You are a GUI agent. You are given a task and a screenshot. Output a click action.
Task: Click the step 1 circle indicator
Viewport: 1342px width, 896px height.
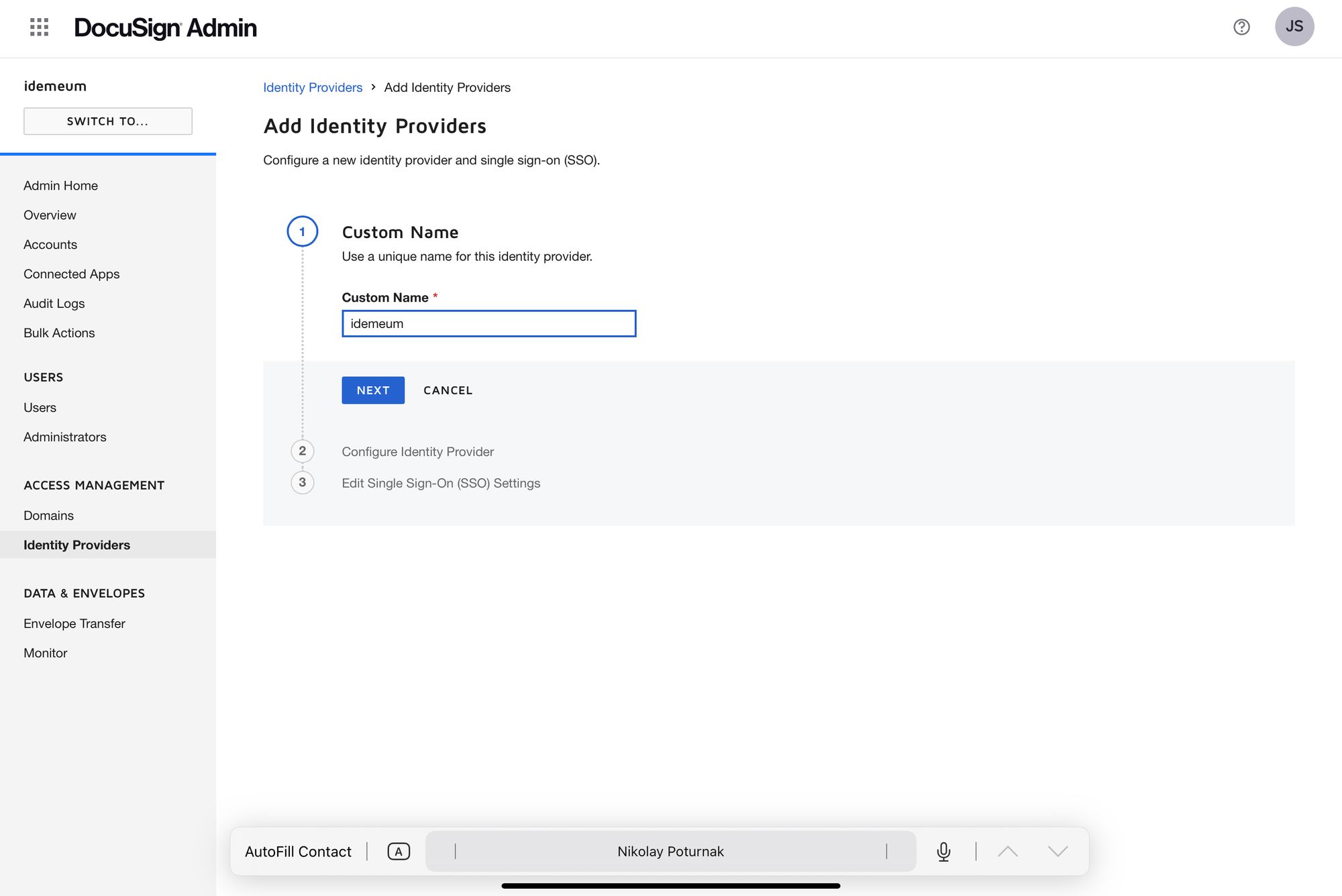[x=303, y=231]
